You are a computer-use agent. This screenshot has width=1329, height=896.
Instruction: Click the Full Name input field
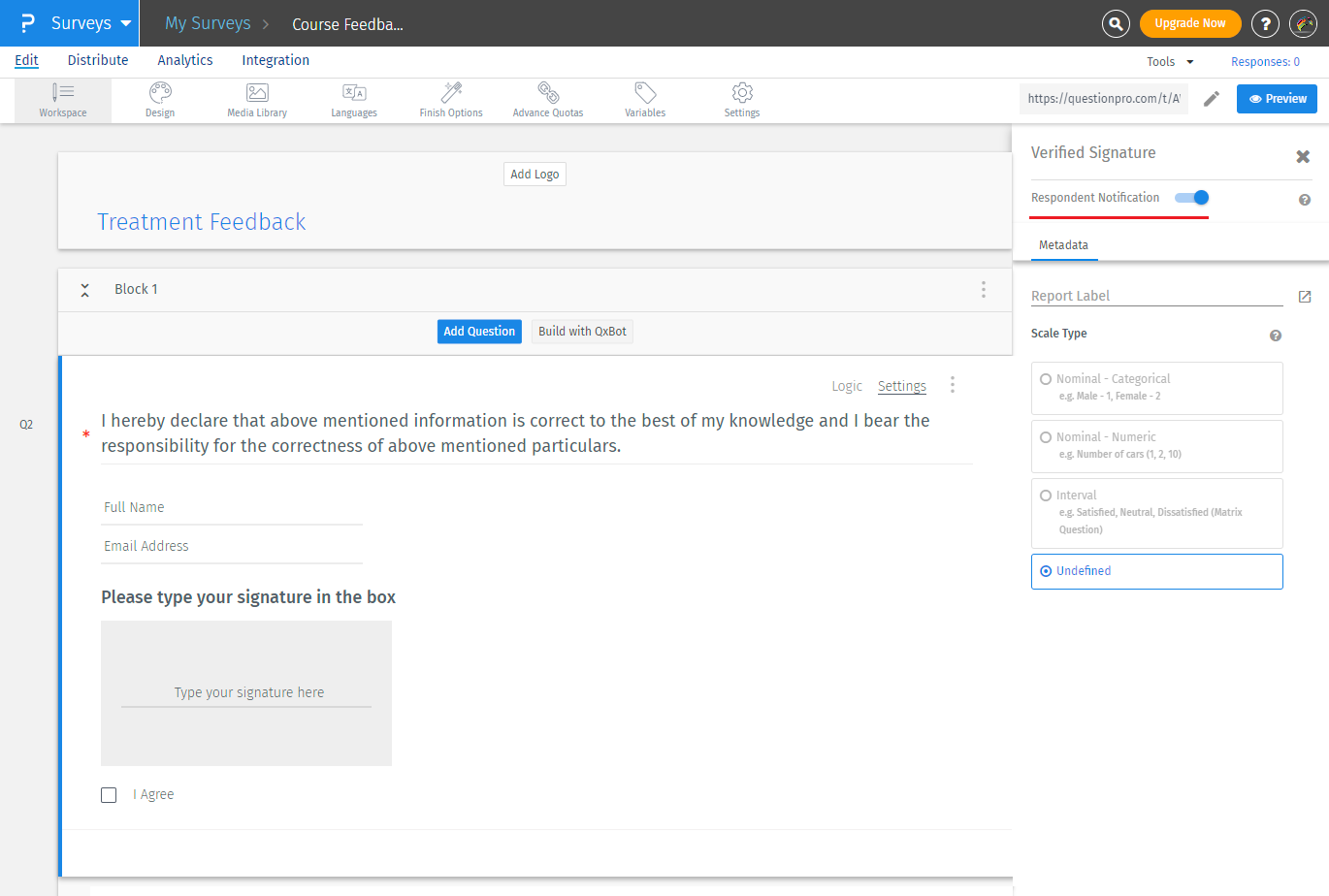(x=232, y=507)
